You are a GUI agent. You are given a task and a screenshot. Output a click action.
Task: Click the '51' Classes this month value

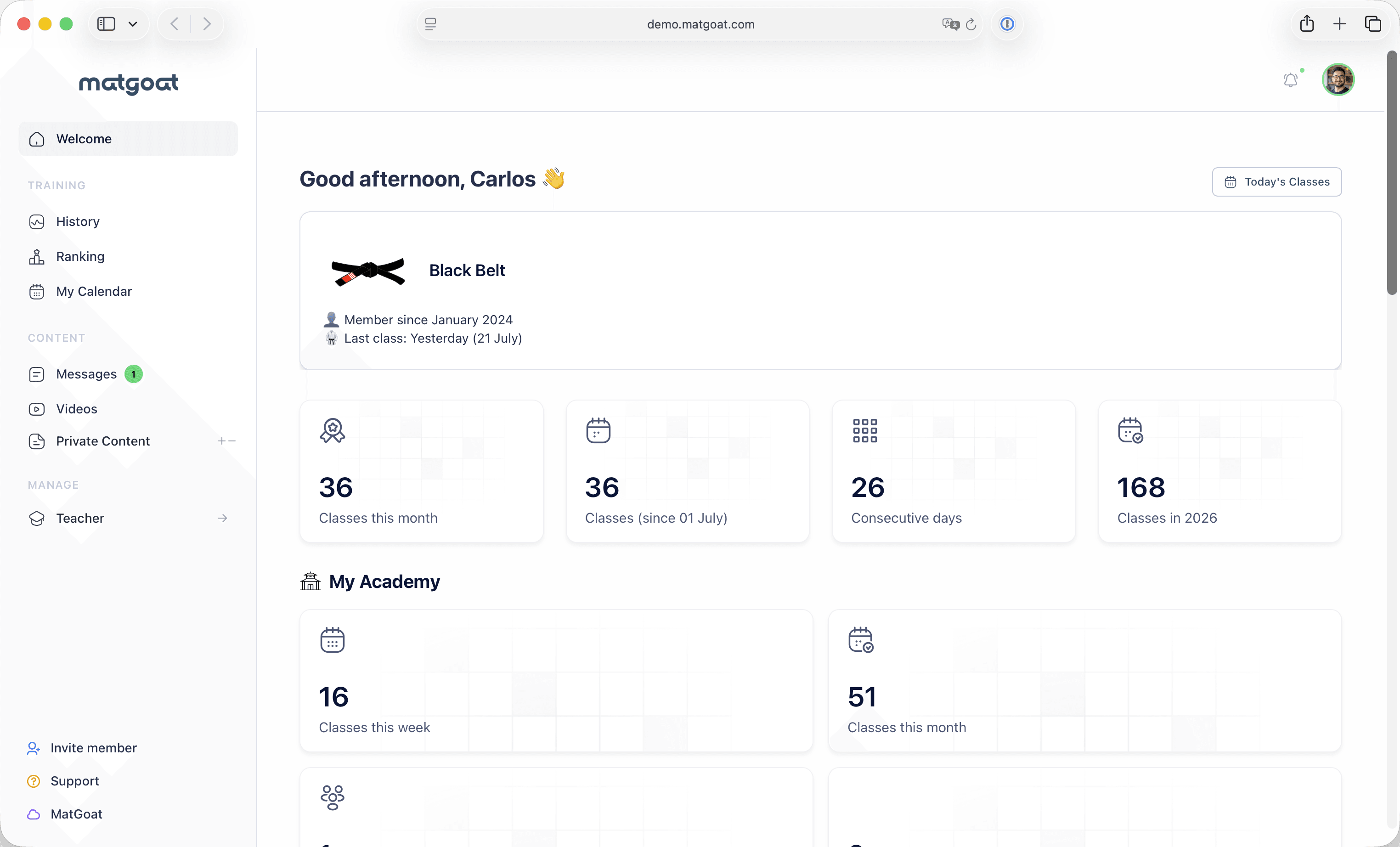click(862, 697)
